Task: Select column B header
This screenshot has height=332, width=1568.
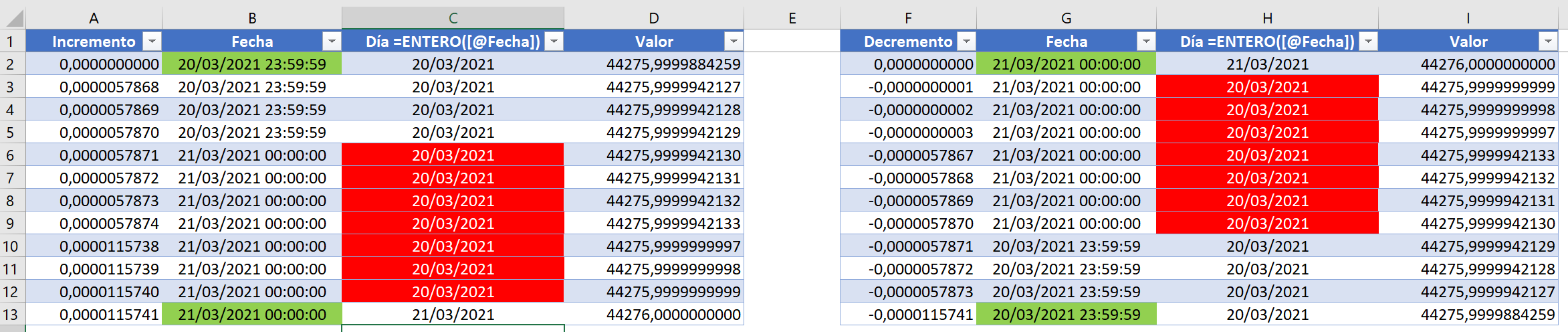Action: [252, 18]
